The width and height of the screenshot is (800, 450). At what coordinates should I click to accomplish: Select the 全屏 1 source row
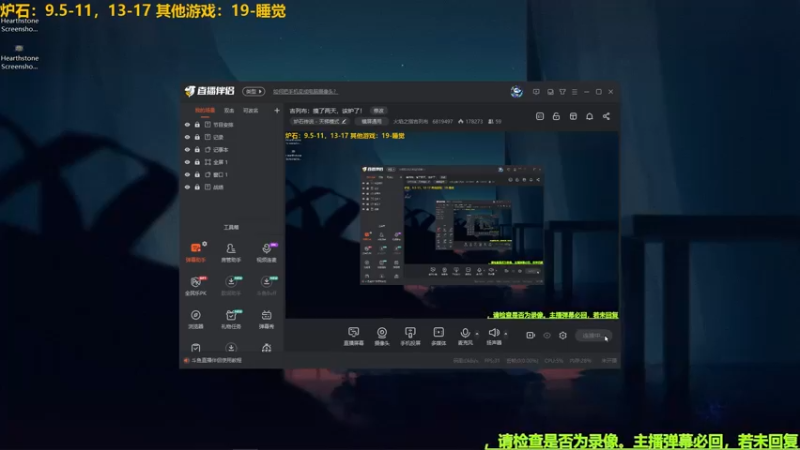click(x=232, y=162)
